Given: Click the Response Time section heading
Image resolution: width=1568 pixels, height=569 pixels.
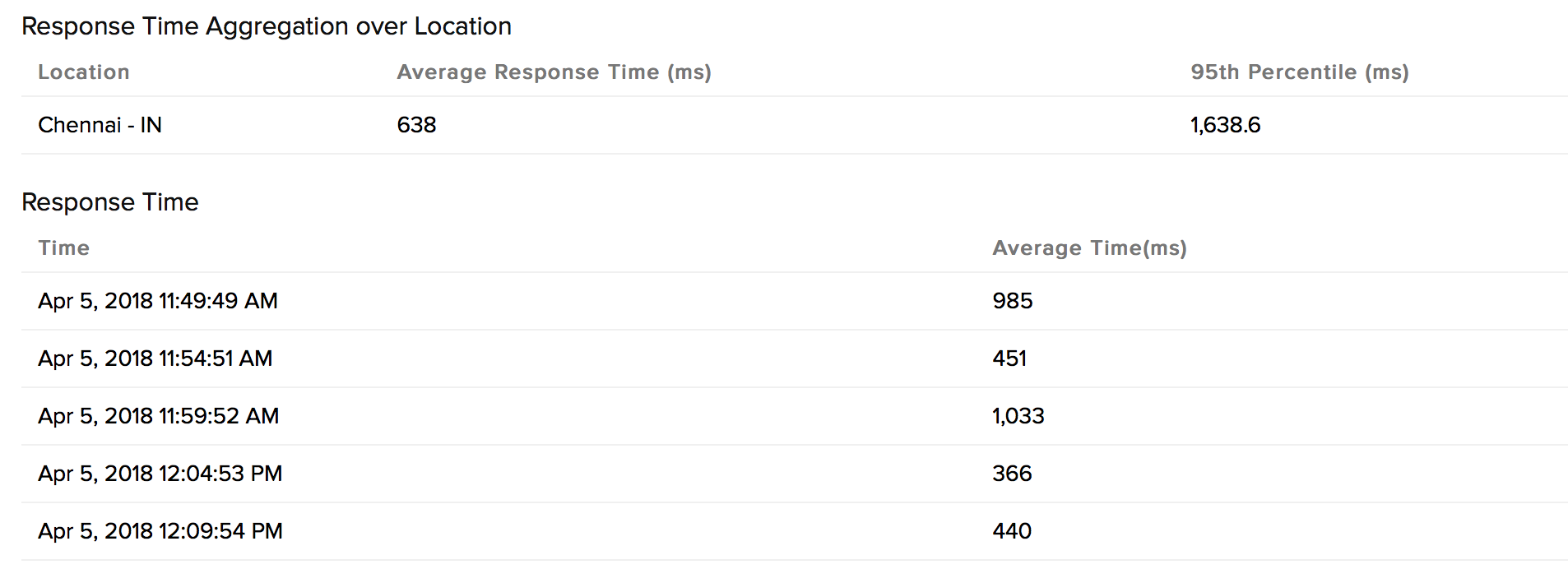Looking at the screenshot, I should tap(110, 202).
